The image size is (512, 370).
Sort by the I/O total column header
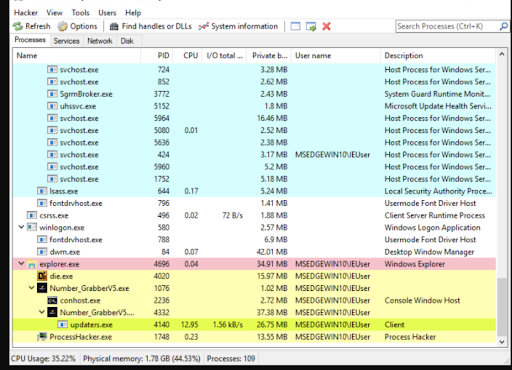(224, 56)
